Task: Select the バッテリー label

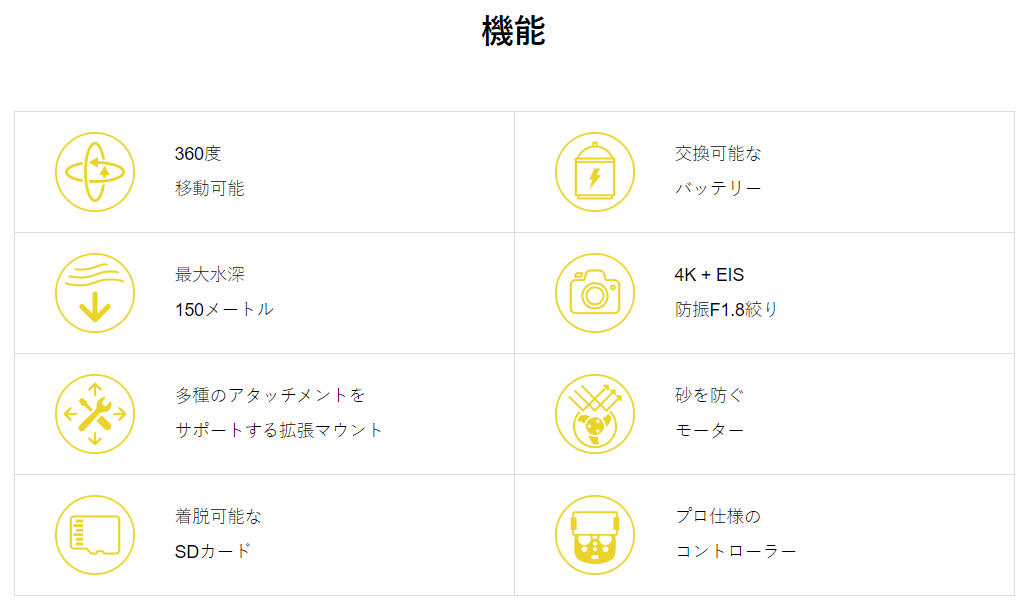Action: (x=718, y=189)
